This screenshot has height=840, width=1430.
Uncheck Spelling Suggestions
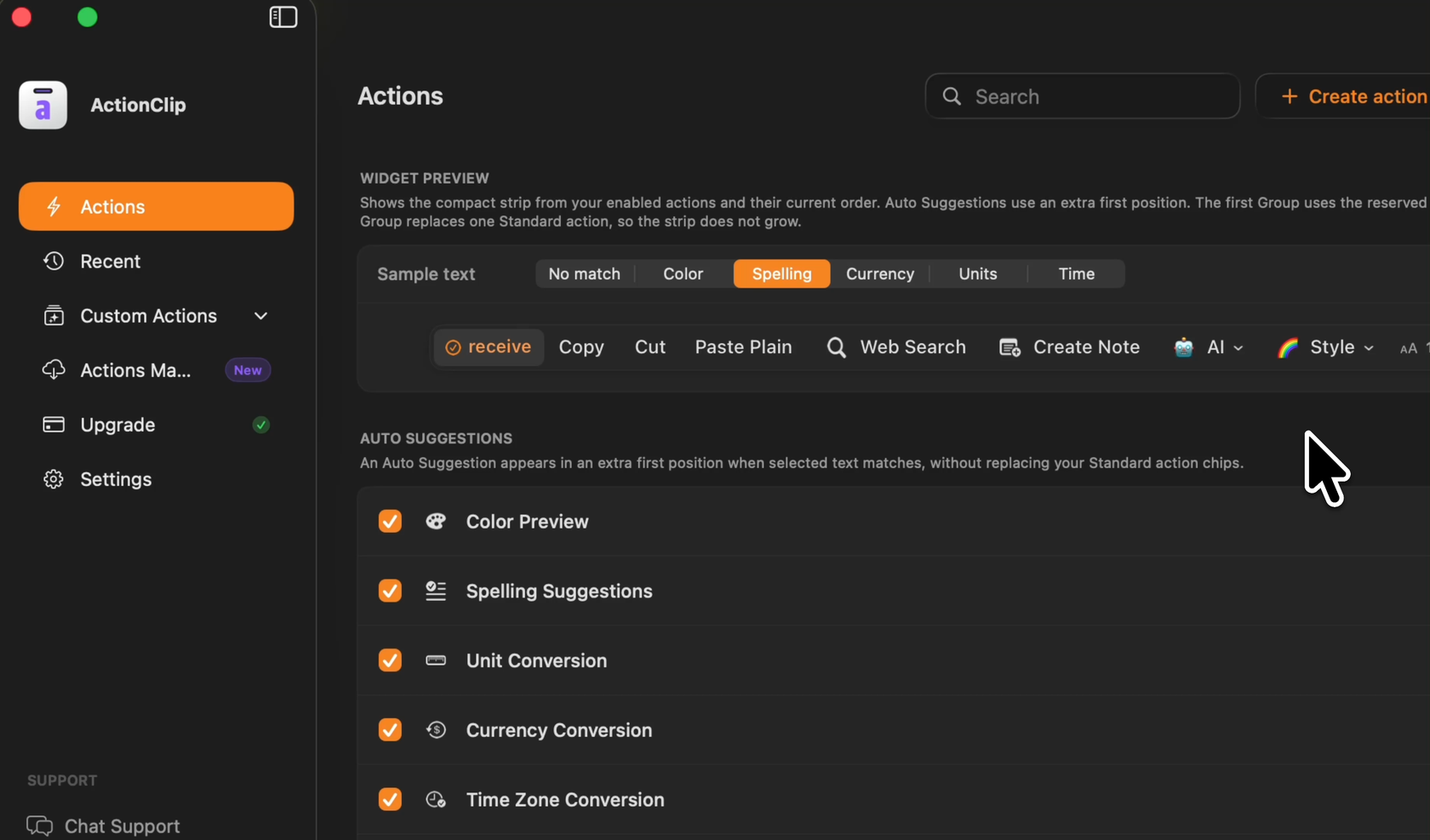390,591
